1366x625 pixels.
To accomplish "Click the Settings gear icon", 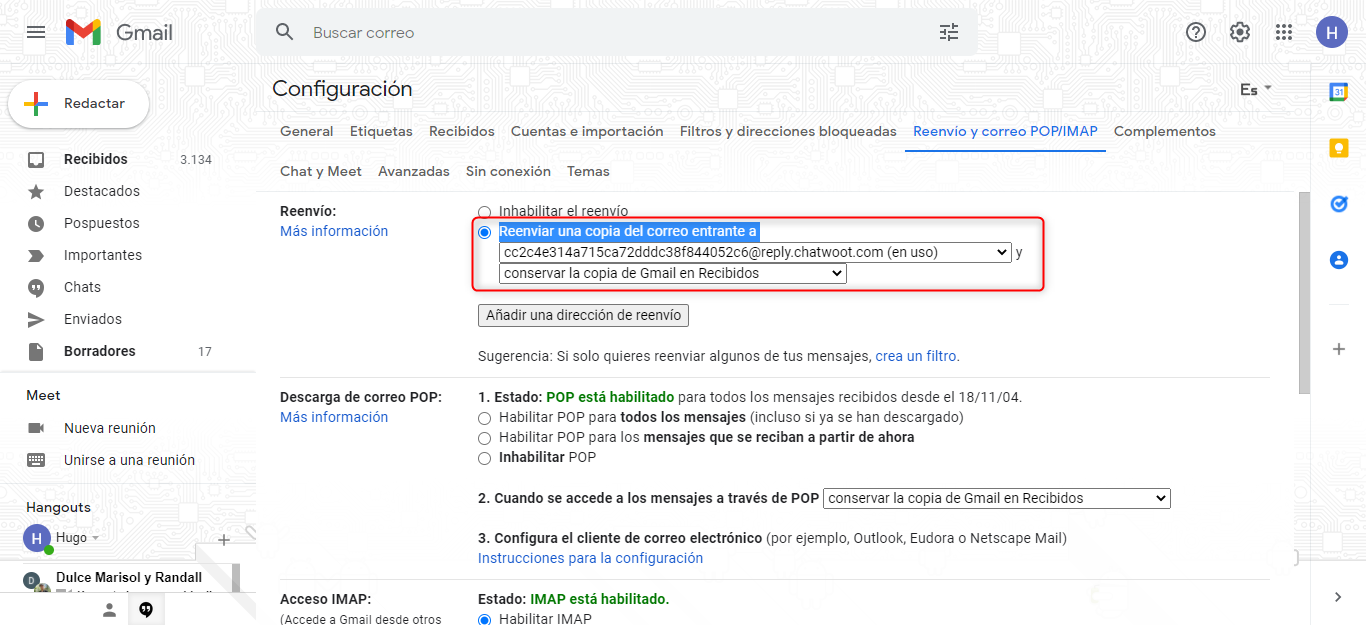I will (x=1240, y=32).
